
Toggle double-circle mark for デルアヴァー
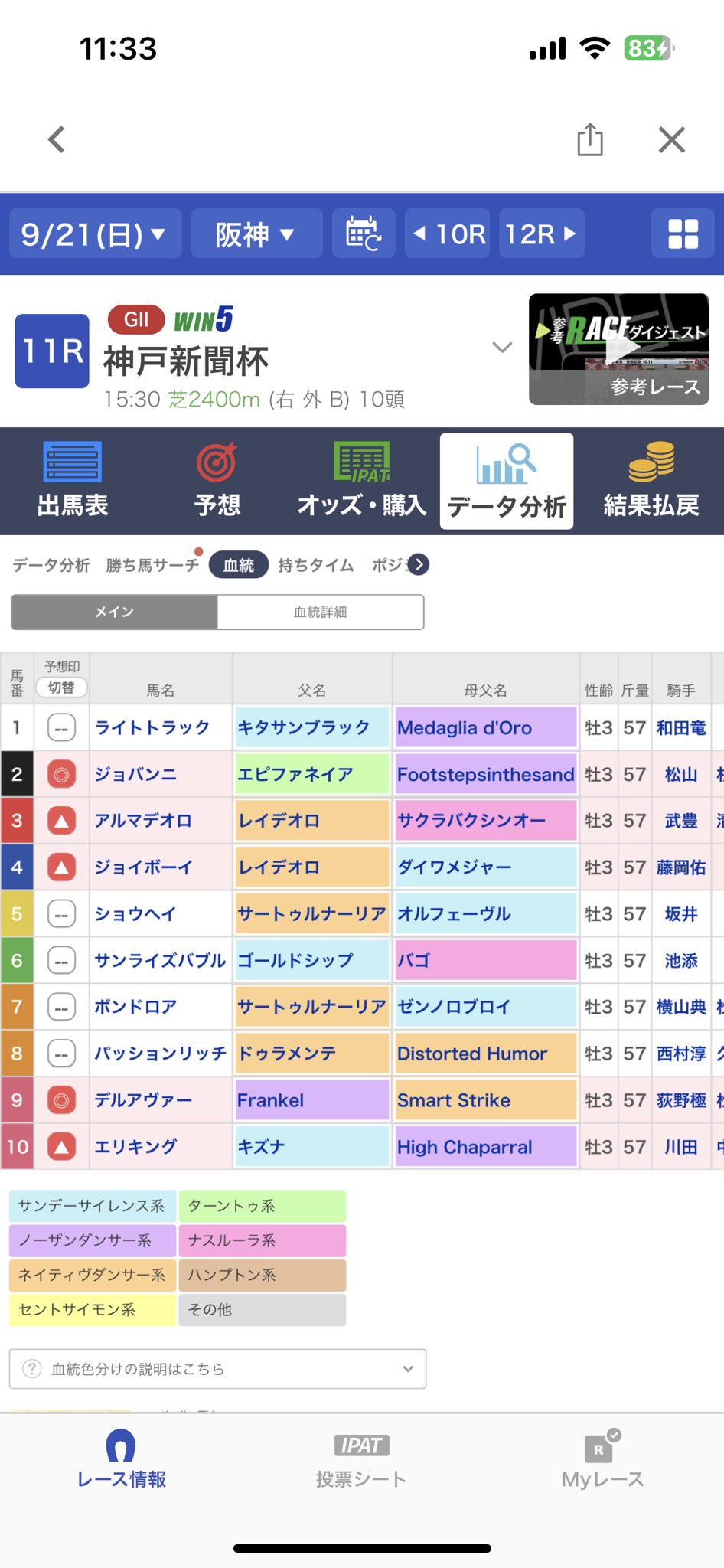pos(61,1100)
